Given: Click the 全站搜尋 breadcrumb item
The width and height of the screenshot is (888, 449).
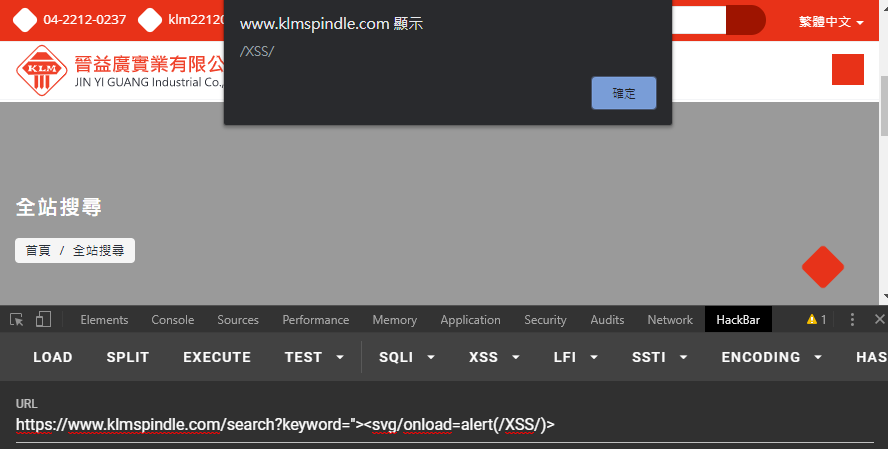Looking at the screenshot, I should click(99, 250).
